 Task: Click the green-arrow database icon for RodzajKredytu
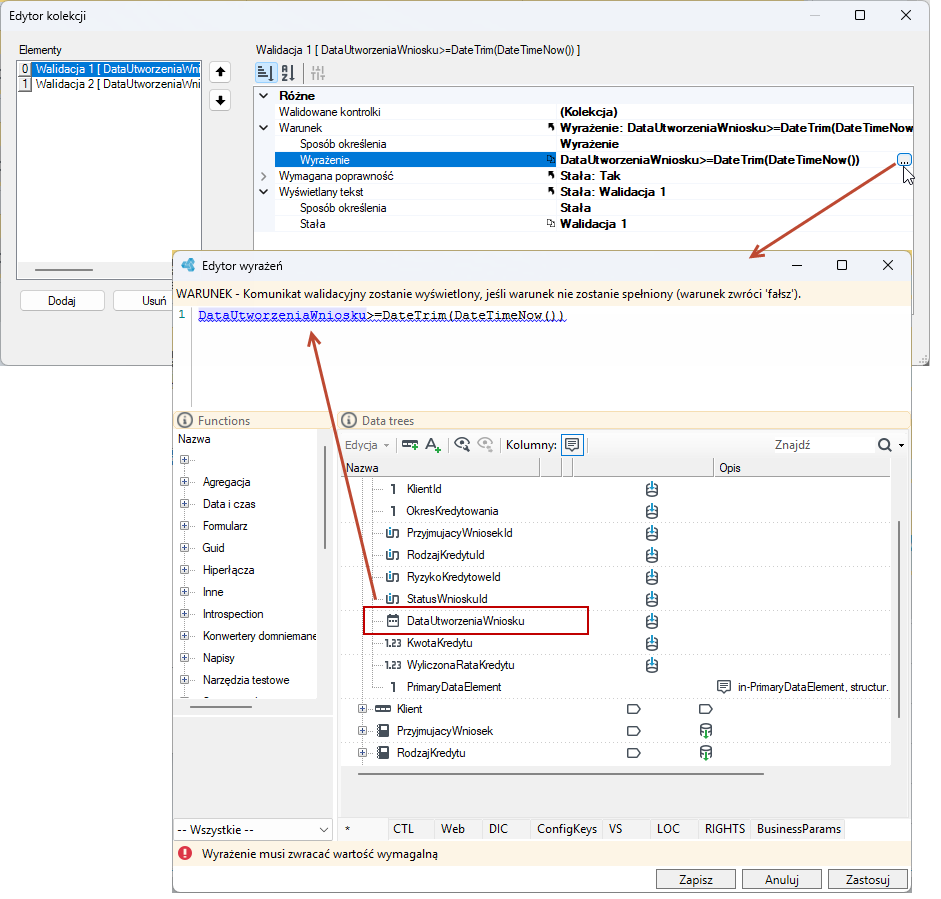pos(706,753)
